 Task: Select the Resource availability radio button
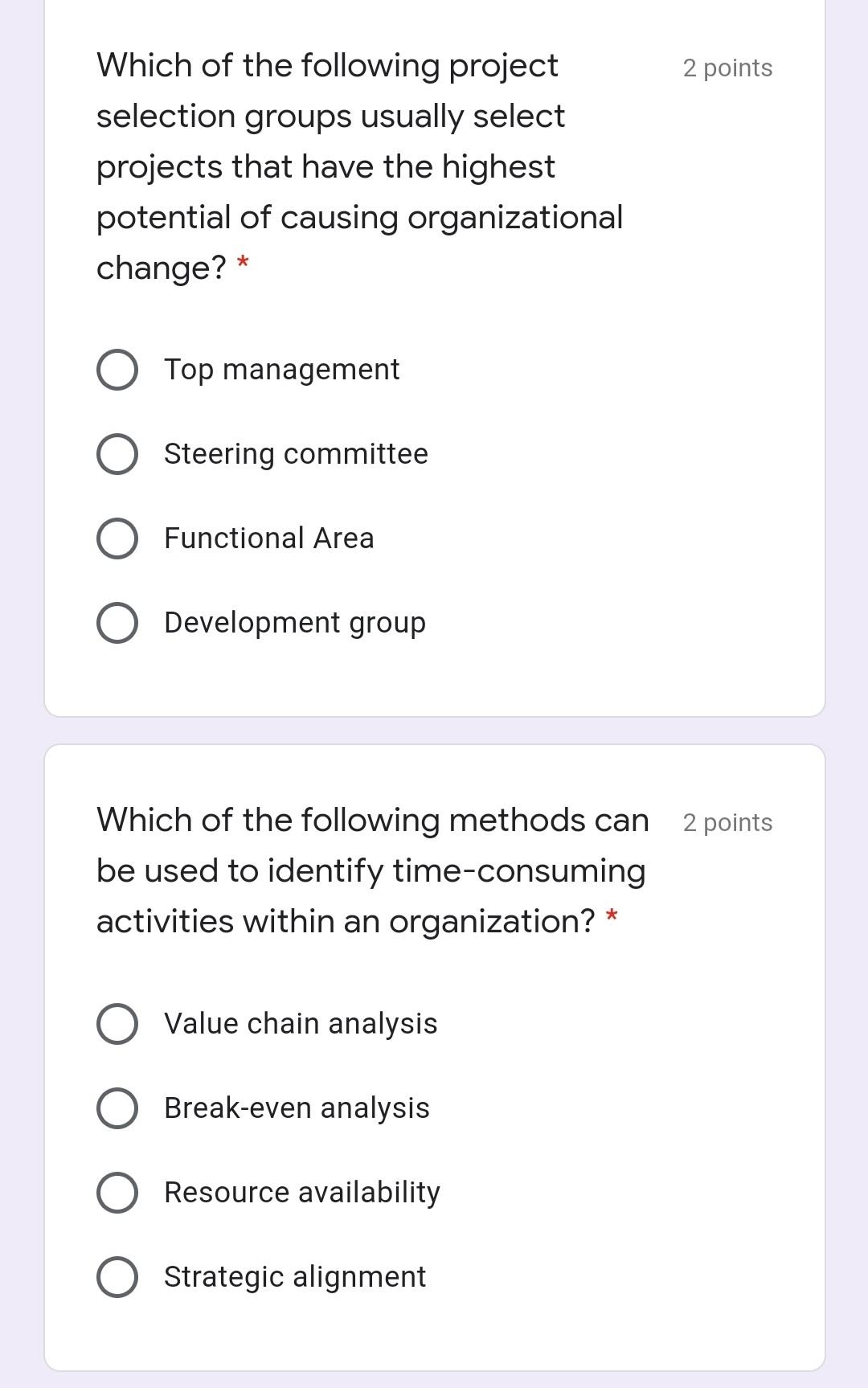117,1191
